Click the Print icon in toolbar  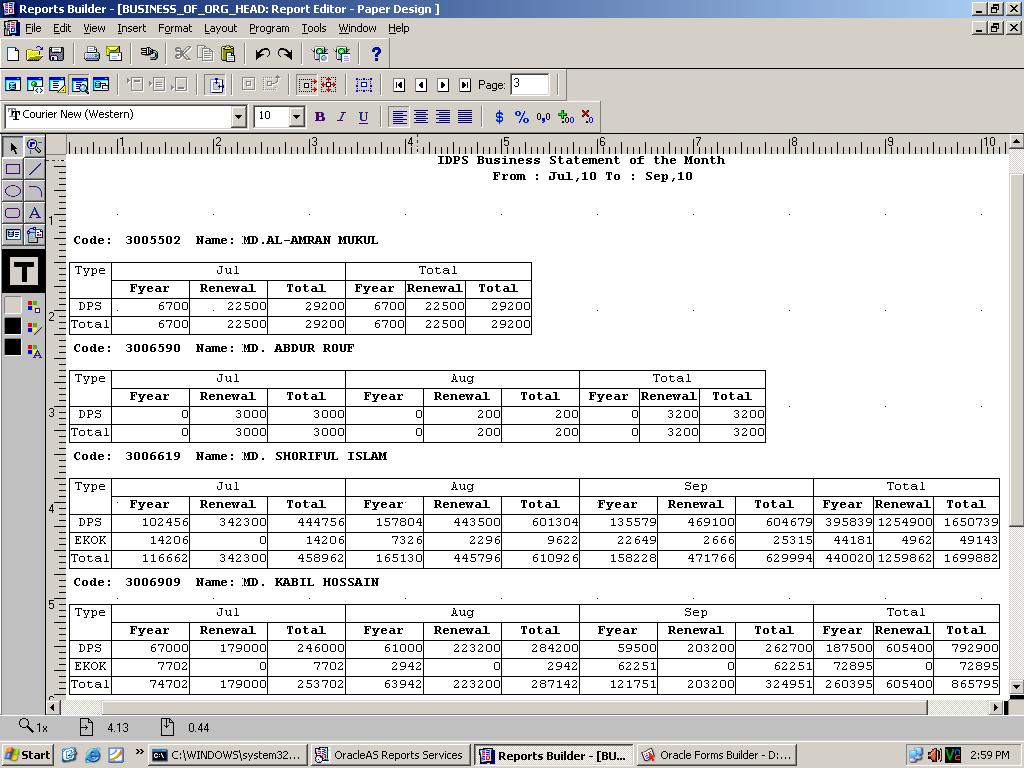tap(91, 54)
